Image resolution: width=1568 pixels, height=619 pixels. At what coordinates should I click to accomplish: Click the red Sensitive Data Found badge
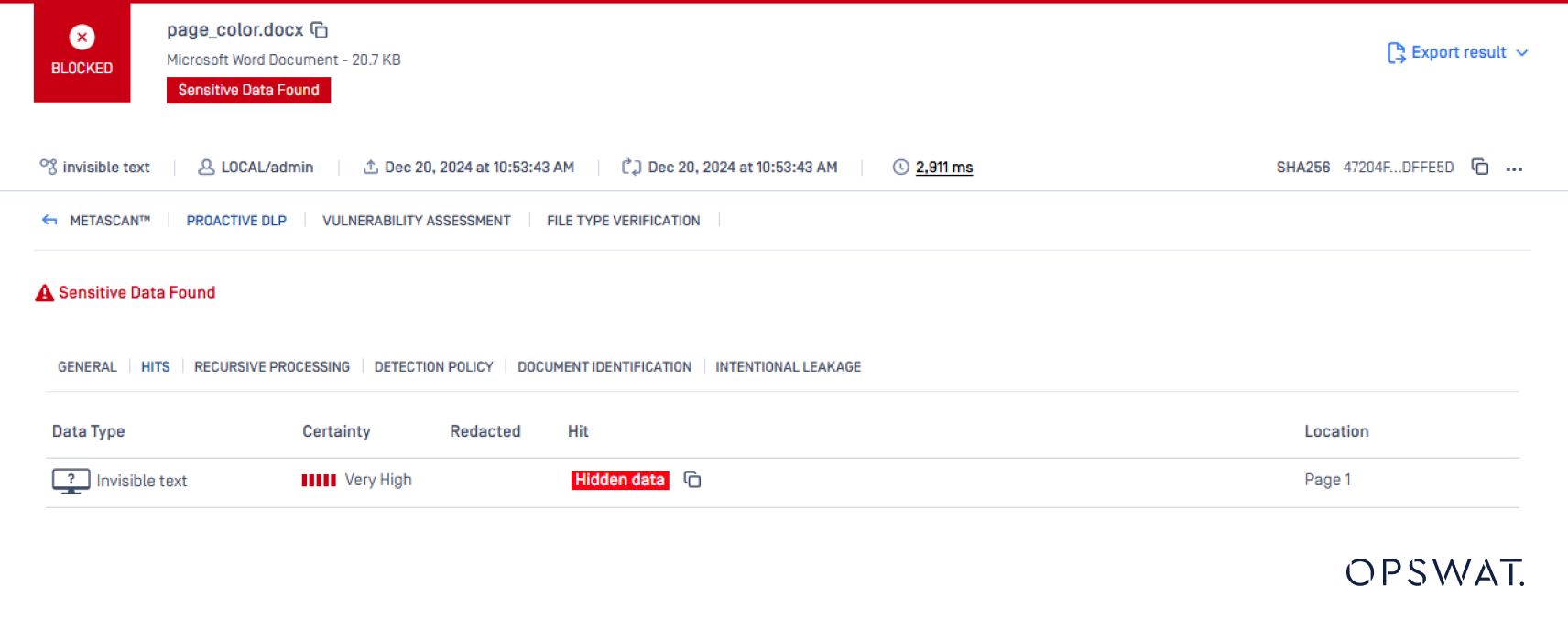pos(248,90)
